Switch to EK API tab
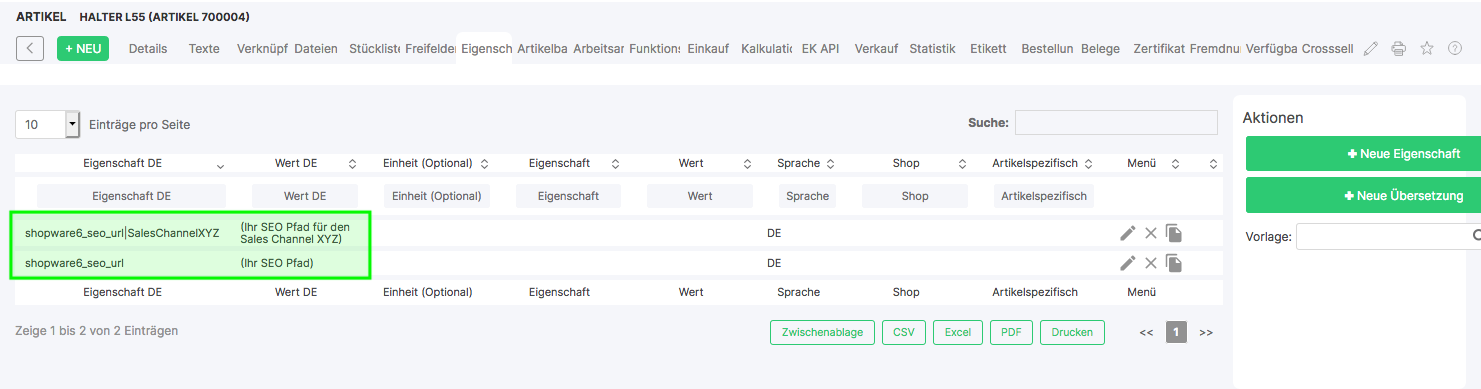 coord(820,48)
